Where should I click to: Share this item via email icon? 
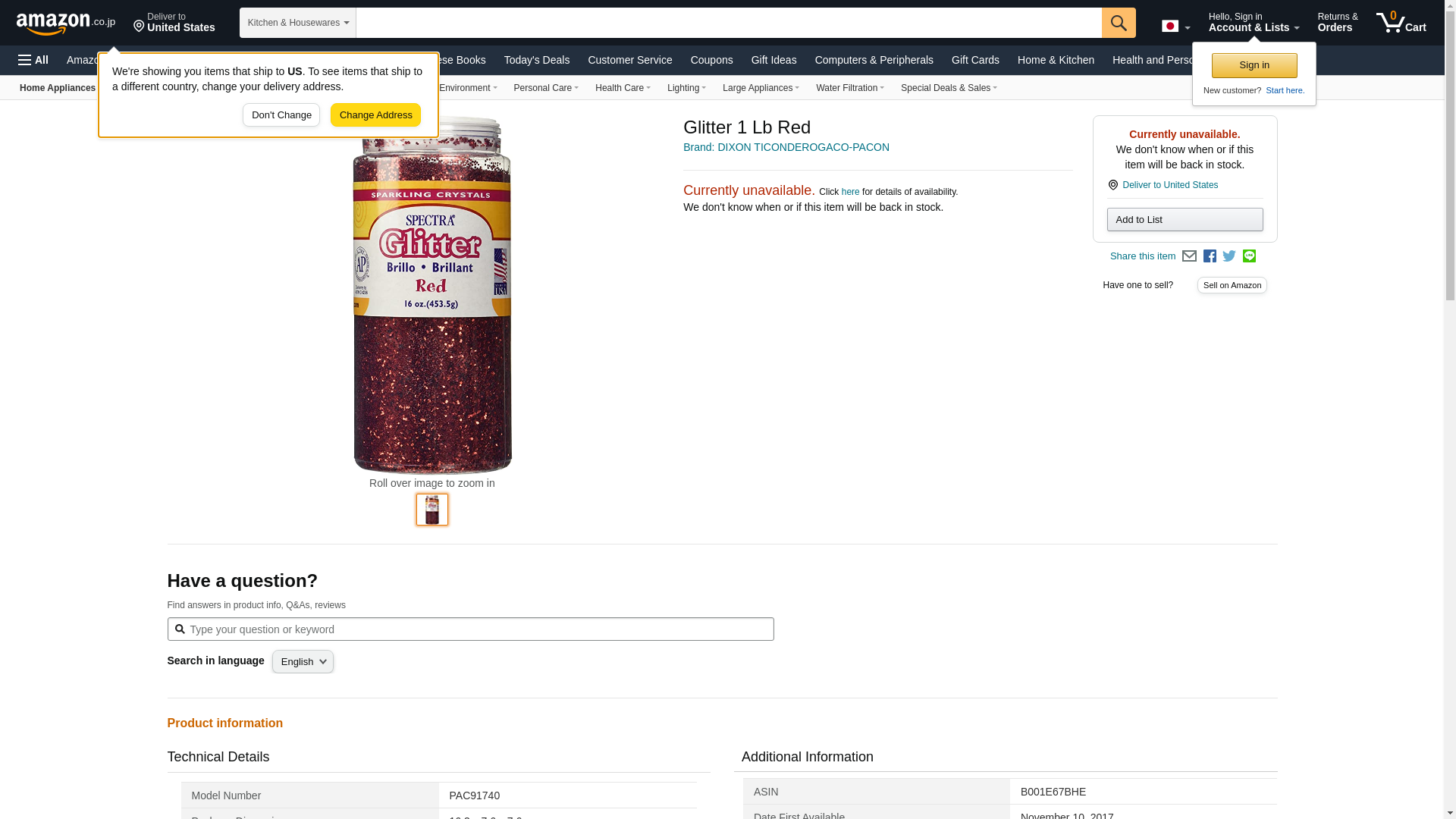pyautogui.click(x=1189, y=256)
